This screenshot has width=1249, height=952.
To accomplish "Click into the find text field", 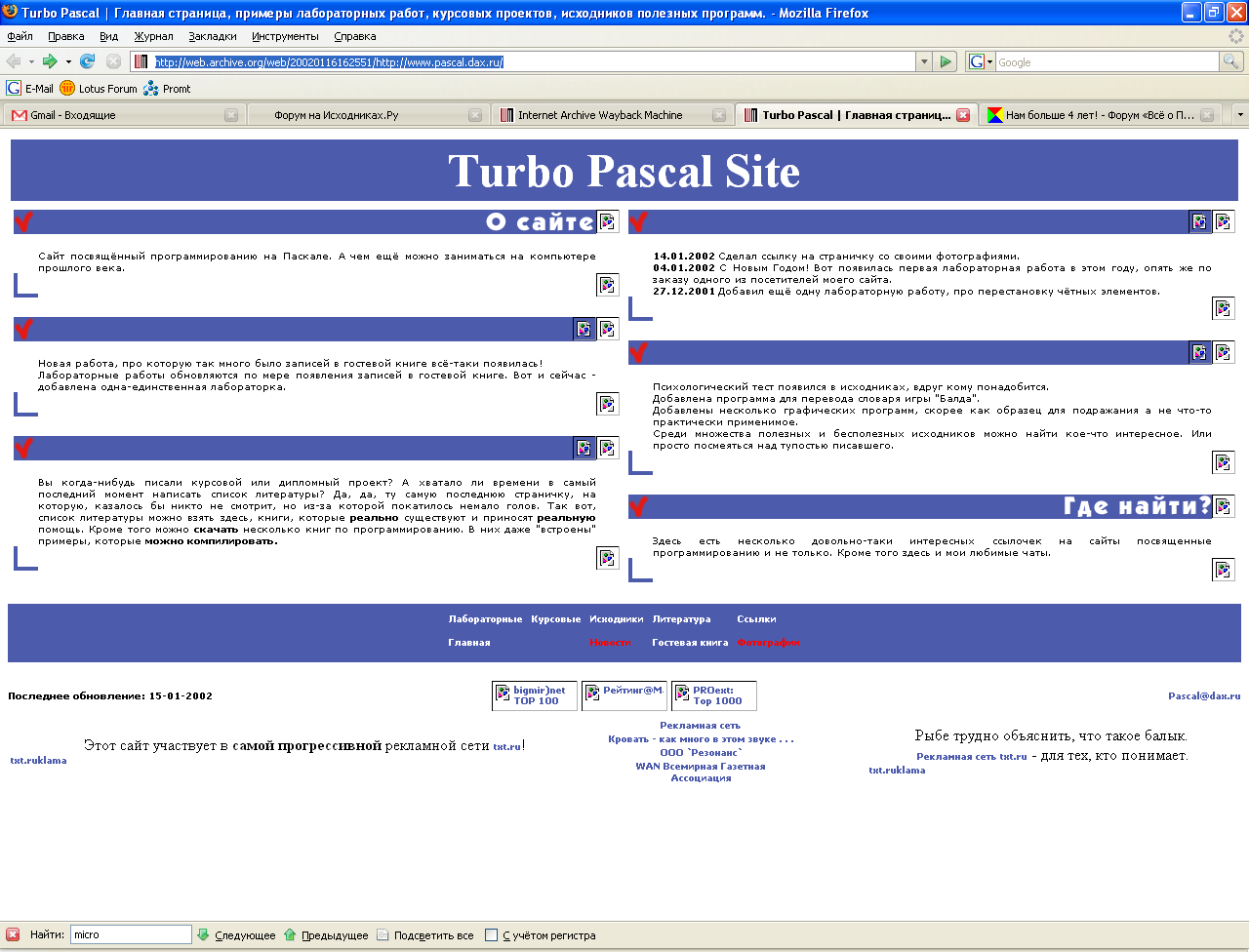I will click(x=131, y=934).
